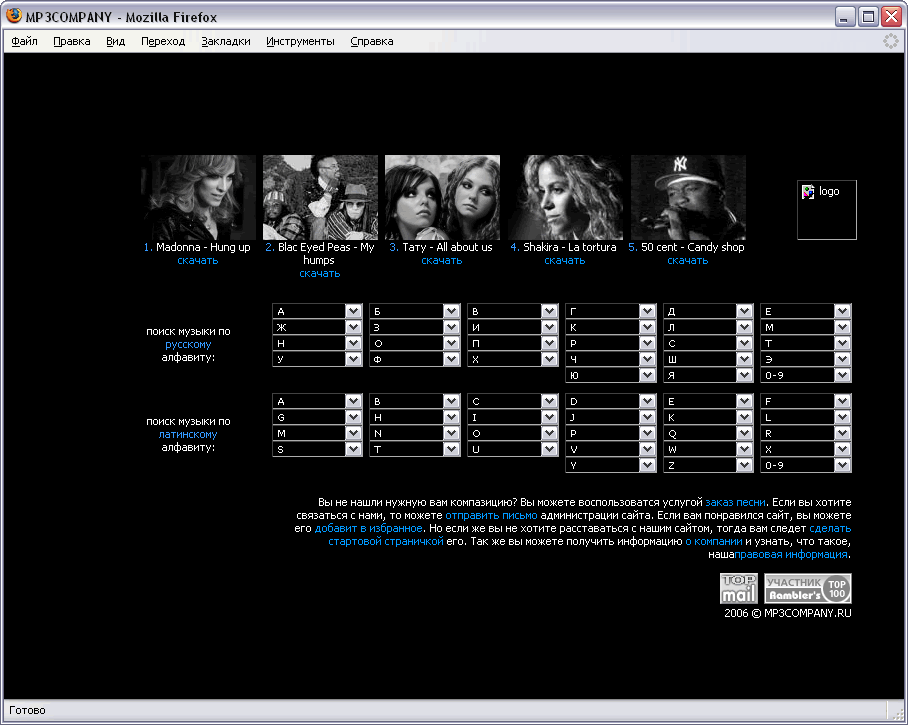Click the 5. 50 cent - Candy shop caption

click(x=687, y=247)
